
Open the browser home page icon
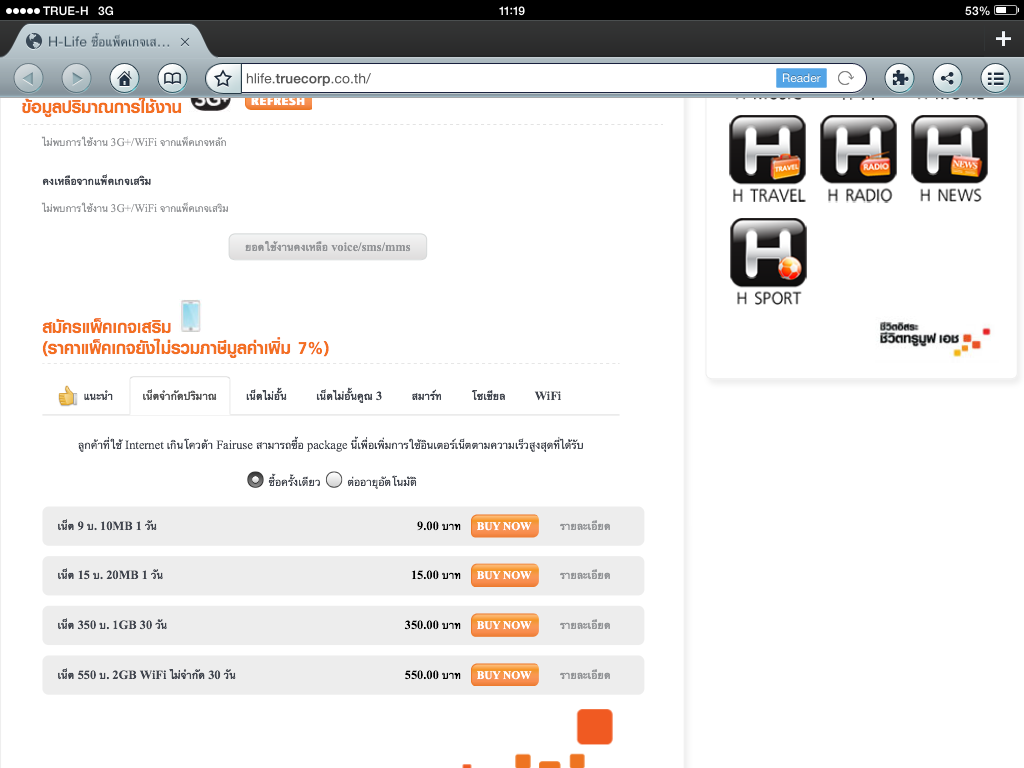coord(124,79)
